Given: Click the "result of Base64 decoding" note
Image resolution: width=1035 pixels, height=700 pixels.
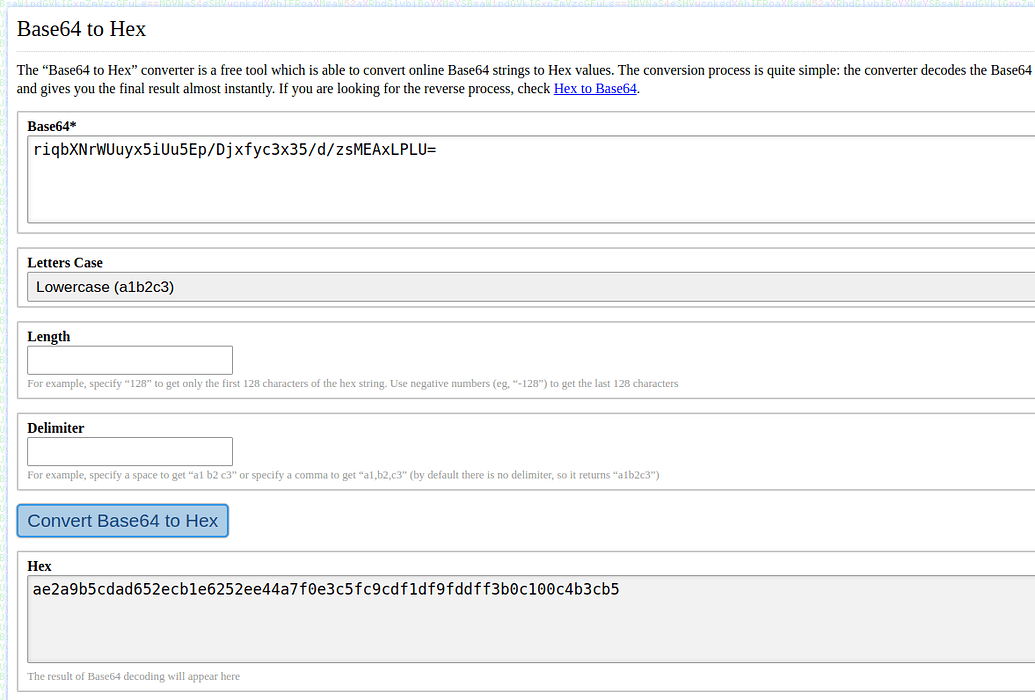Looking at the screenshot, I should (134, 676).
